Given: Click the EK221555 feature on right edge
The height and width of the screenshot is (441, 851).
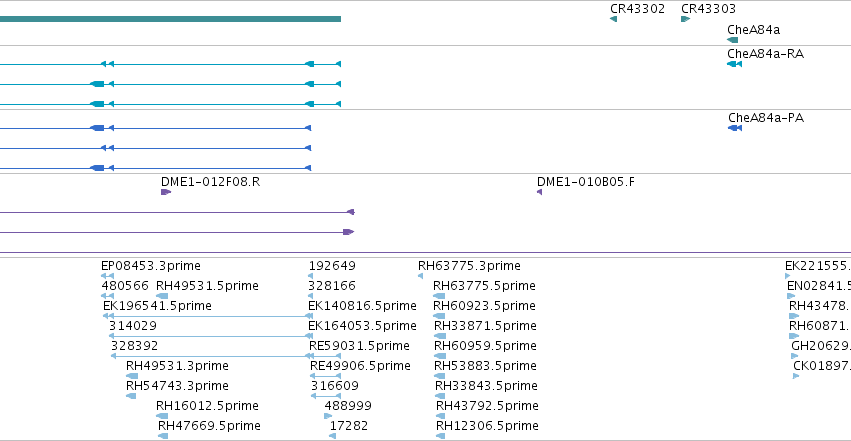Looking at the screenshot, I should 788,276.
